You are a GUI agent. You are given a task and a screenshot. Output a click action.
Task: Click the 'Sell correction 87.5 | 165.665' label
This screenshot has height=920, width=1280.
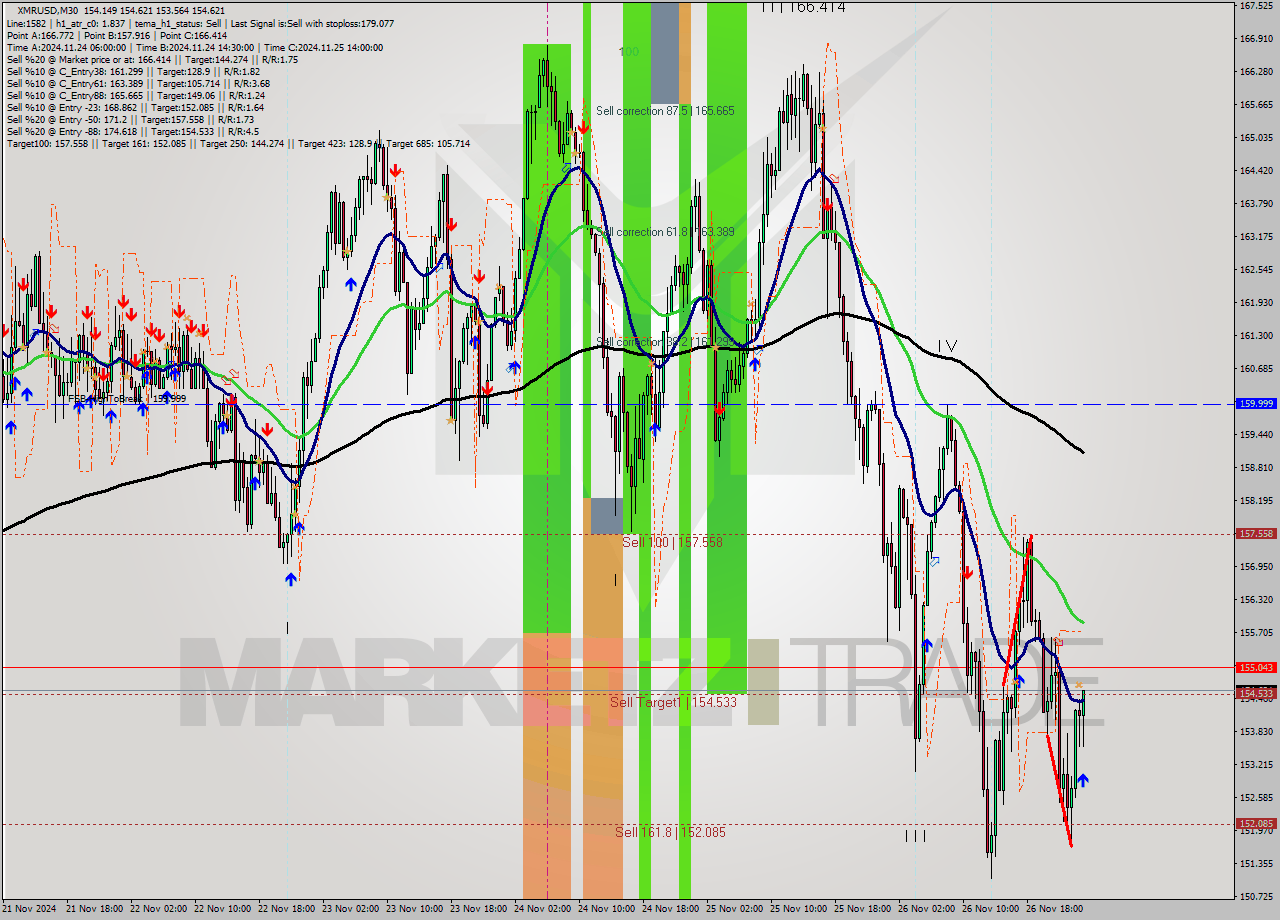pos(665,111)
